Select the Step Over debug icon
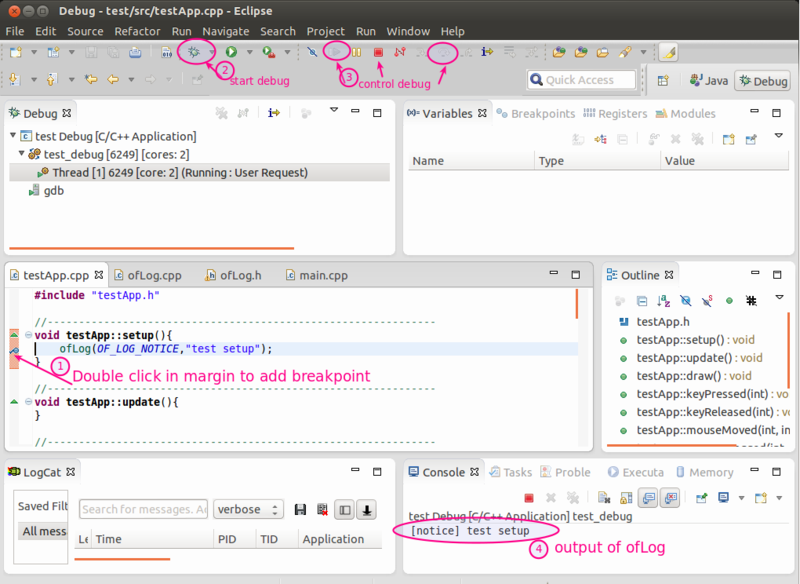Screen dimensions: 800x584 click(443, 52)
